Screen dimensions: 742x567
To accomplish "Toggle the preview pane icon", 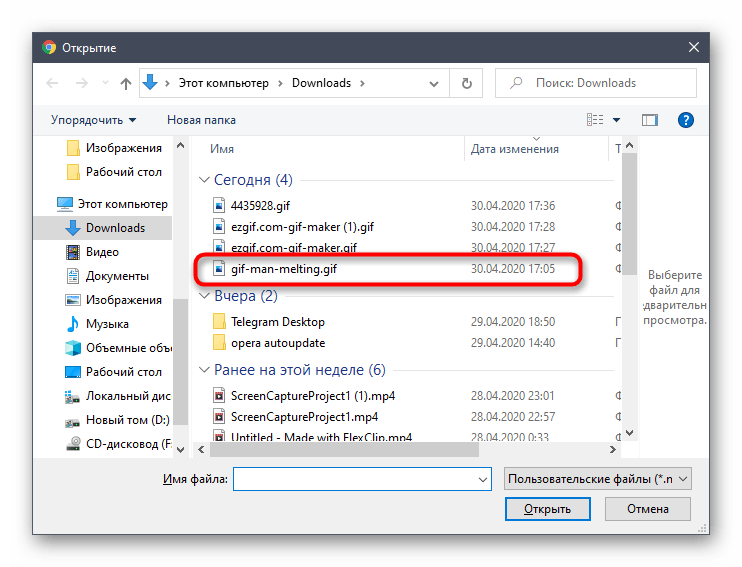I will (x=650, y=120).
